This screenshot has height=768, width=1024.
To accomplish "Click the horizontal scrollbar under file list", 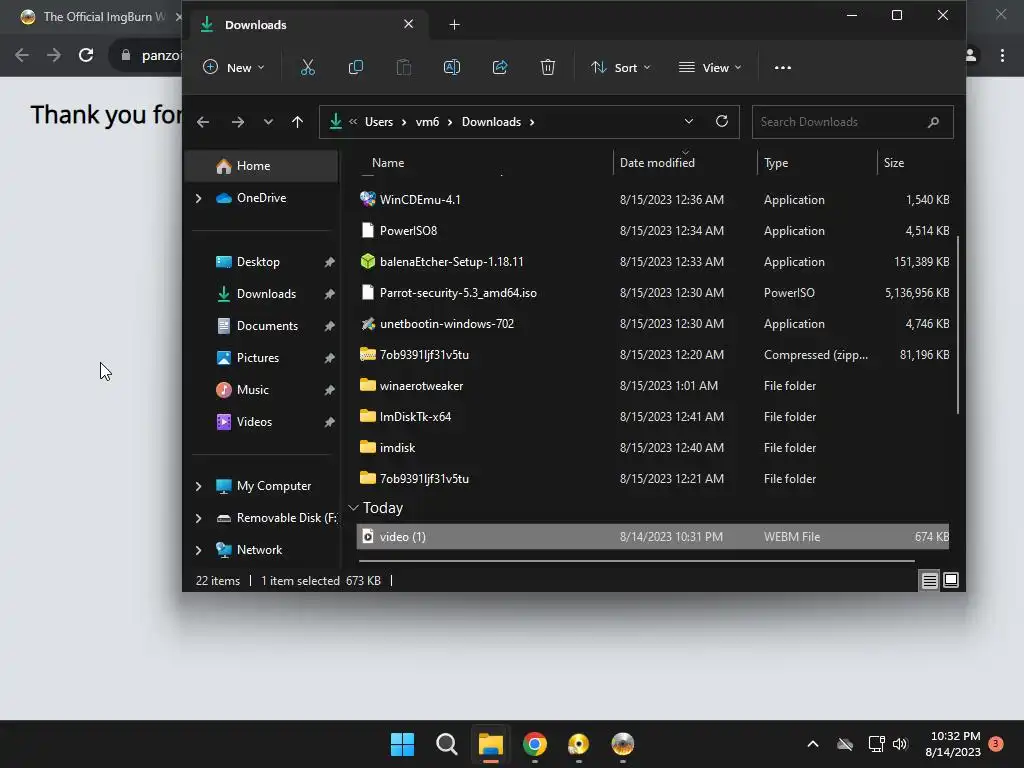I will pos(637,560).
